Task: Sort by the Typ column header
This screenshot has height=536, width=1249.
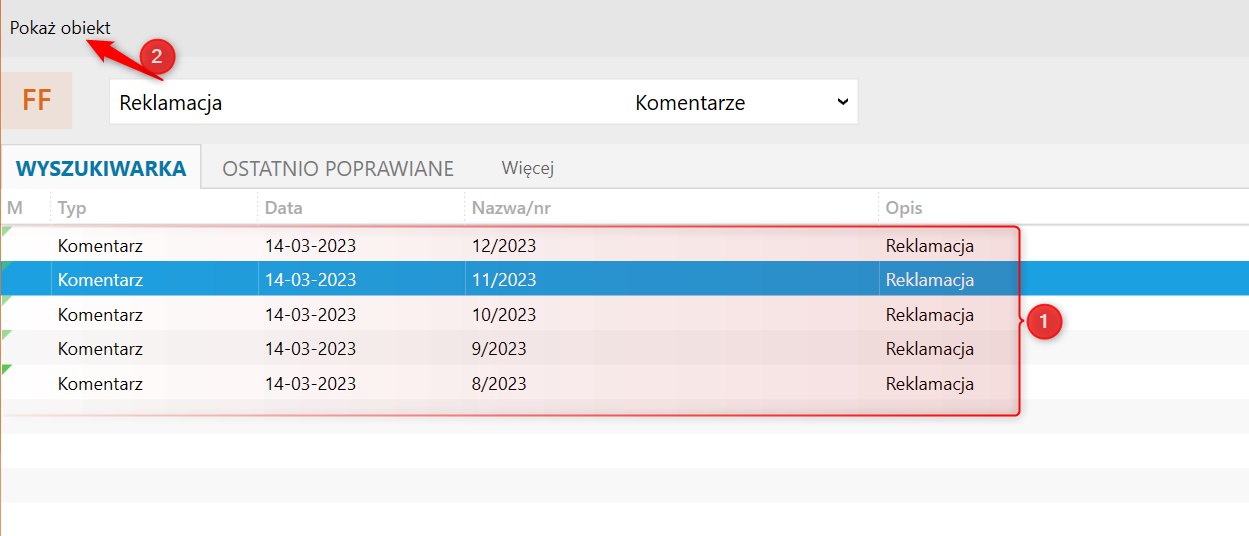Action: 73,208
